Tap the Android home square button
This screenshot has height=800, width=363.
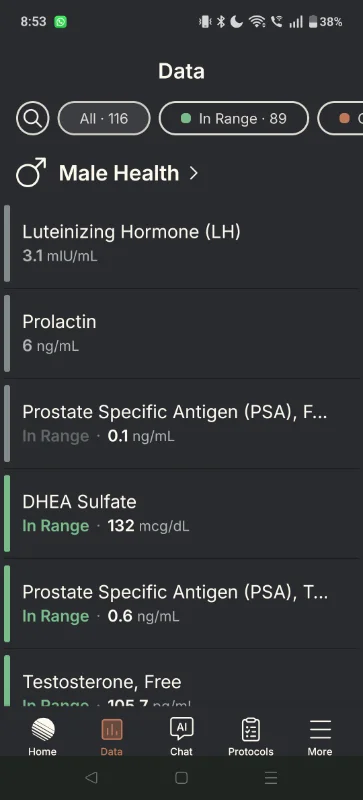tap(181, 778)
